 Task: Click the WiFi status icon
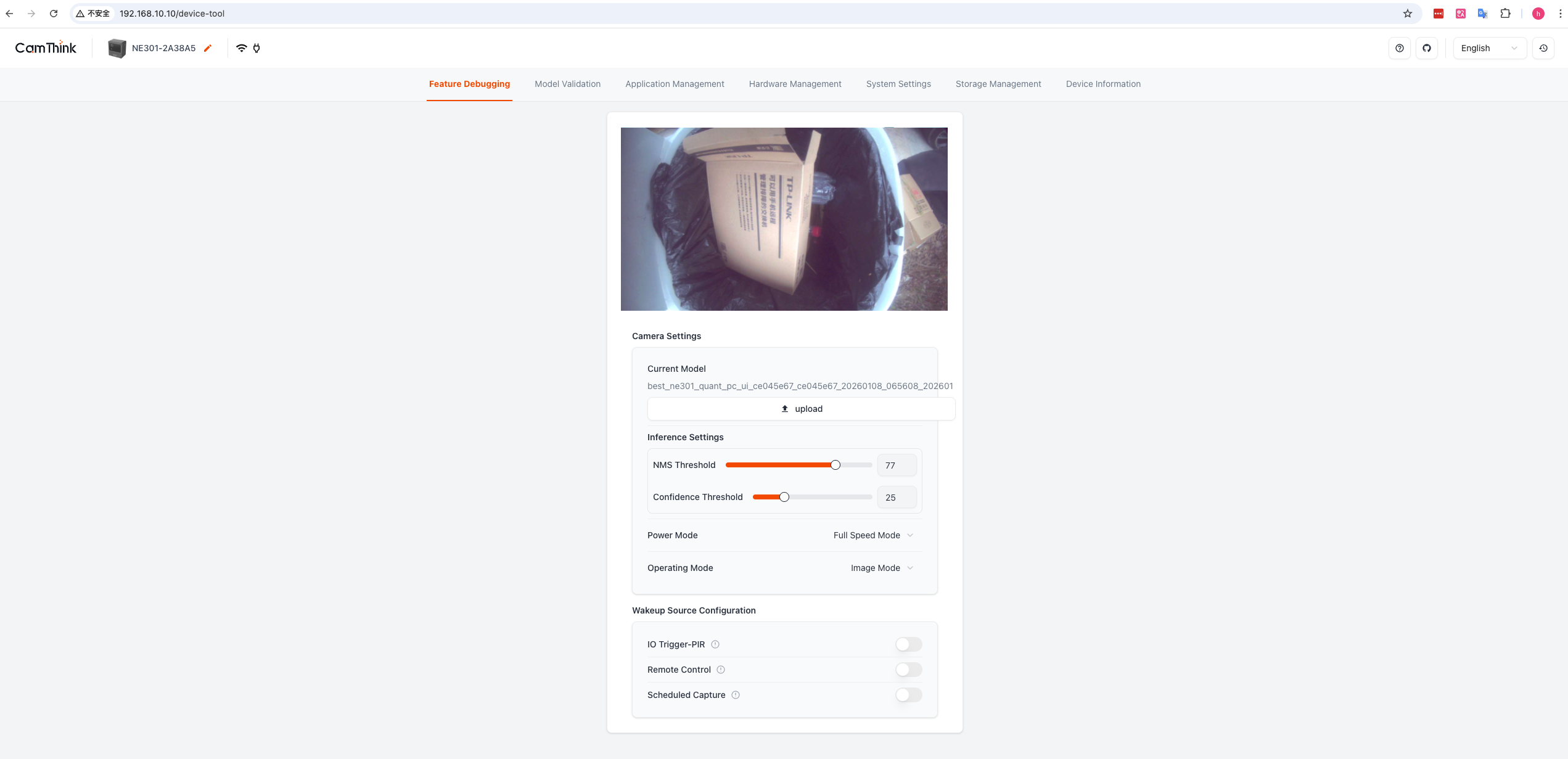242,48
